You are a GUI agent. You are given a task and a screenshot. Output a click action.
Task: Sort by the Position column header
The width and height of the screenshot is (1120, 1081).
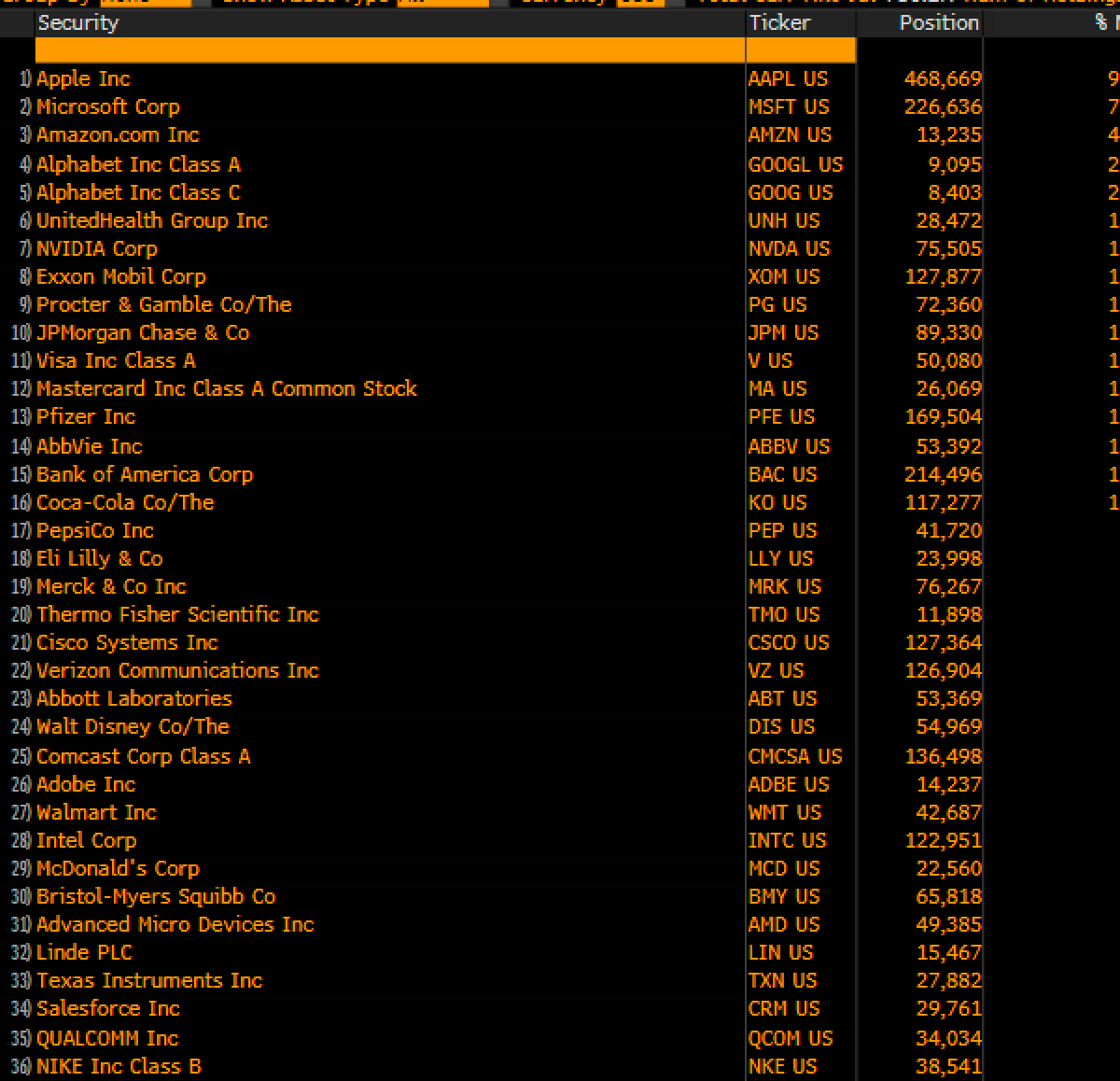(938, 23)
